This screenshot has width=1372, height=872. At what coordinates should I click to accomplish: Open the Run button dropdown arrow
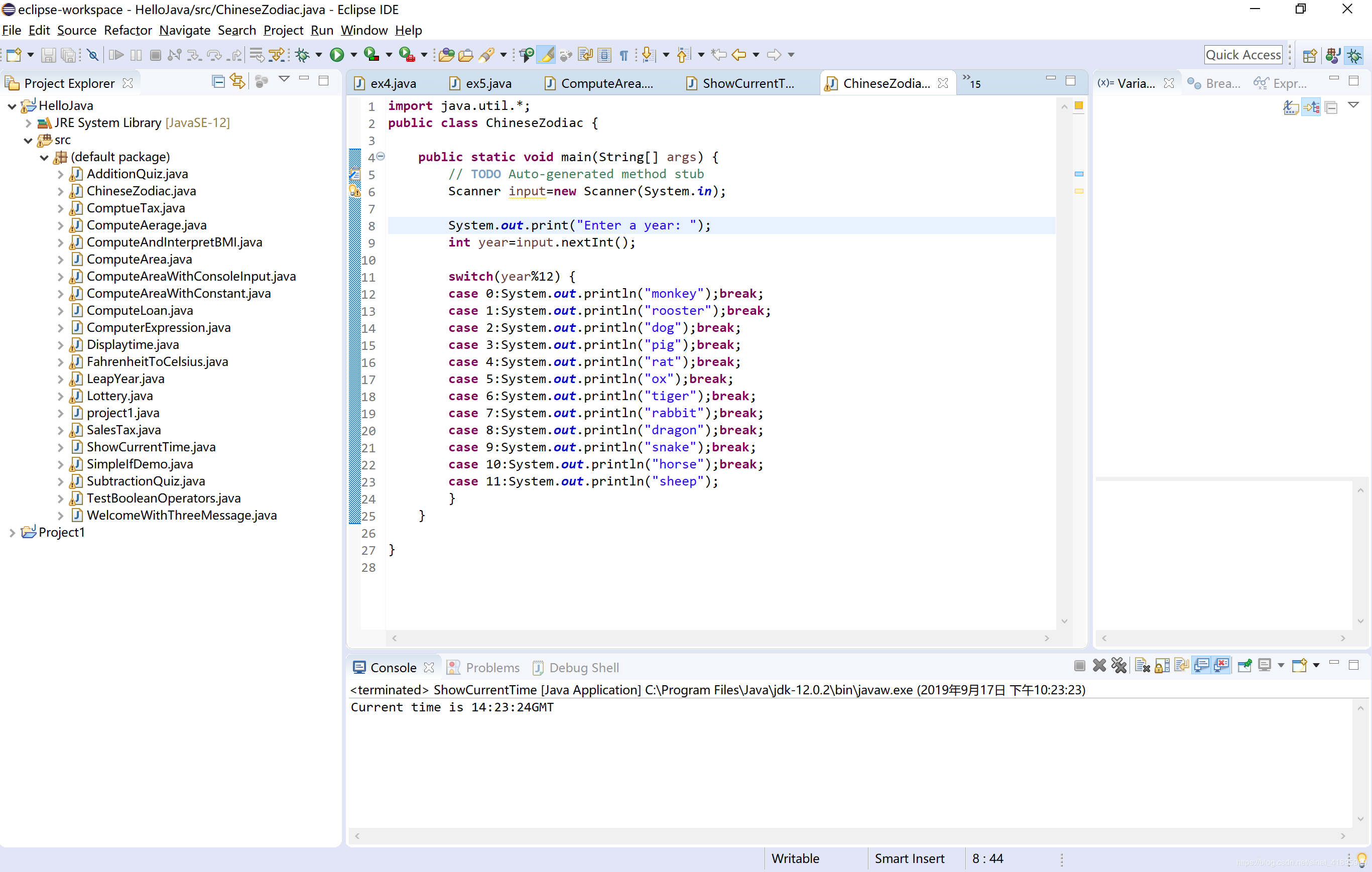point(354,55)
